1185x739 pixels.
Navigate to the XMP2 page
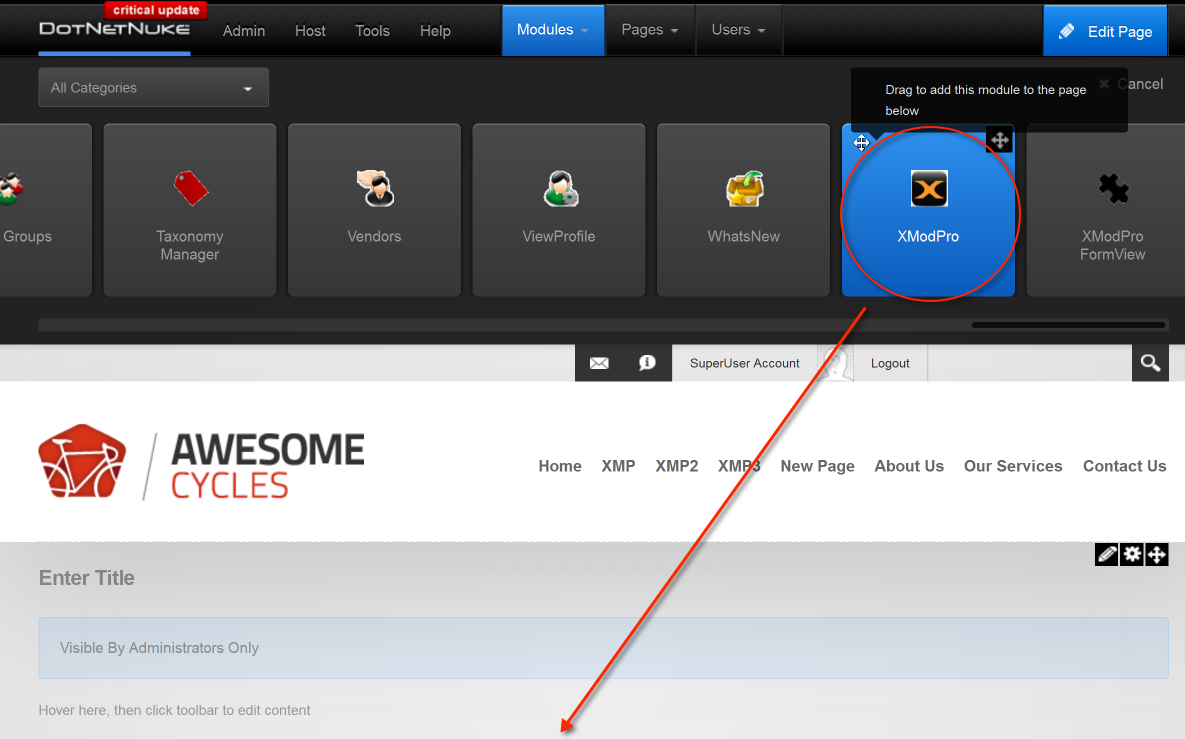coord(676,466)
